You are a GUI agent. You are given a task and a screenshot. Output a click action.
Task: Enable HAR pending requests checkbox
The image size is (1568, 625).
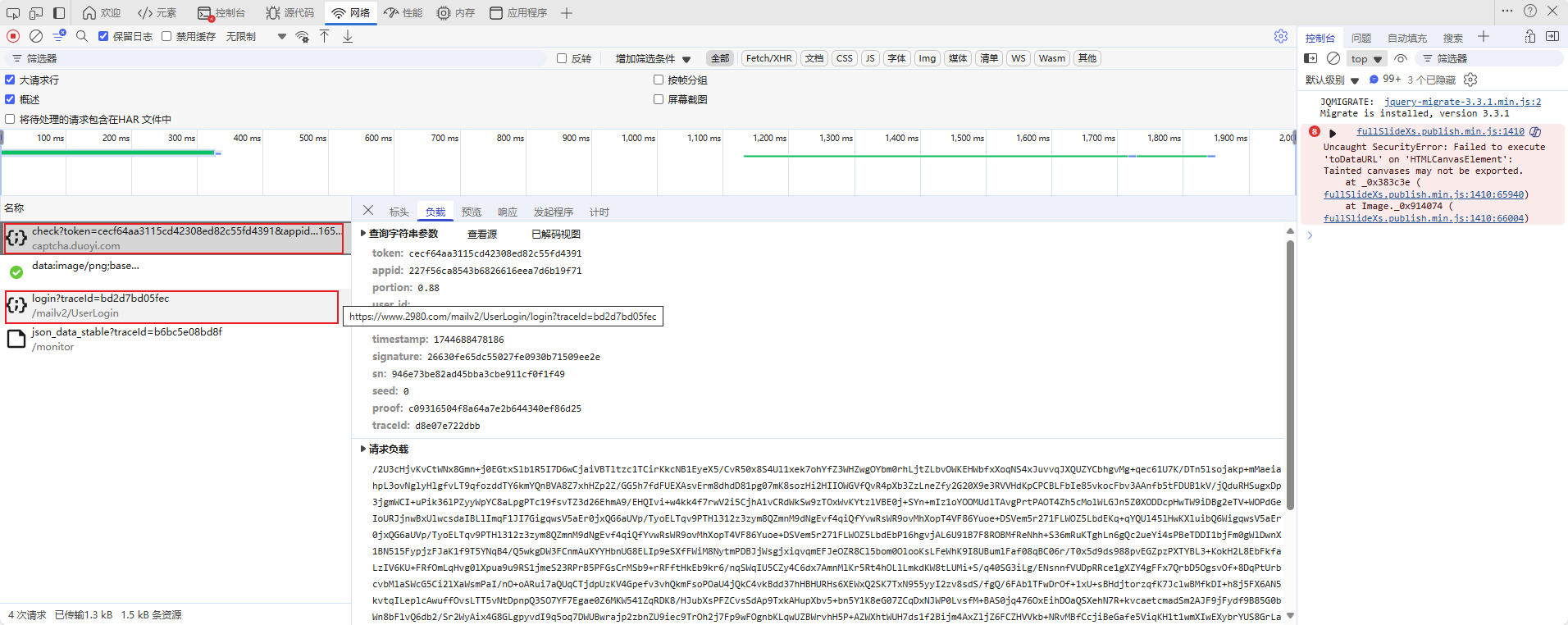coord(10,119)
